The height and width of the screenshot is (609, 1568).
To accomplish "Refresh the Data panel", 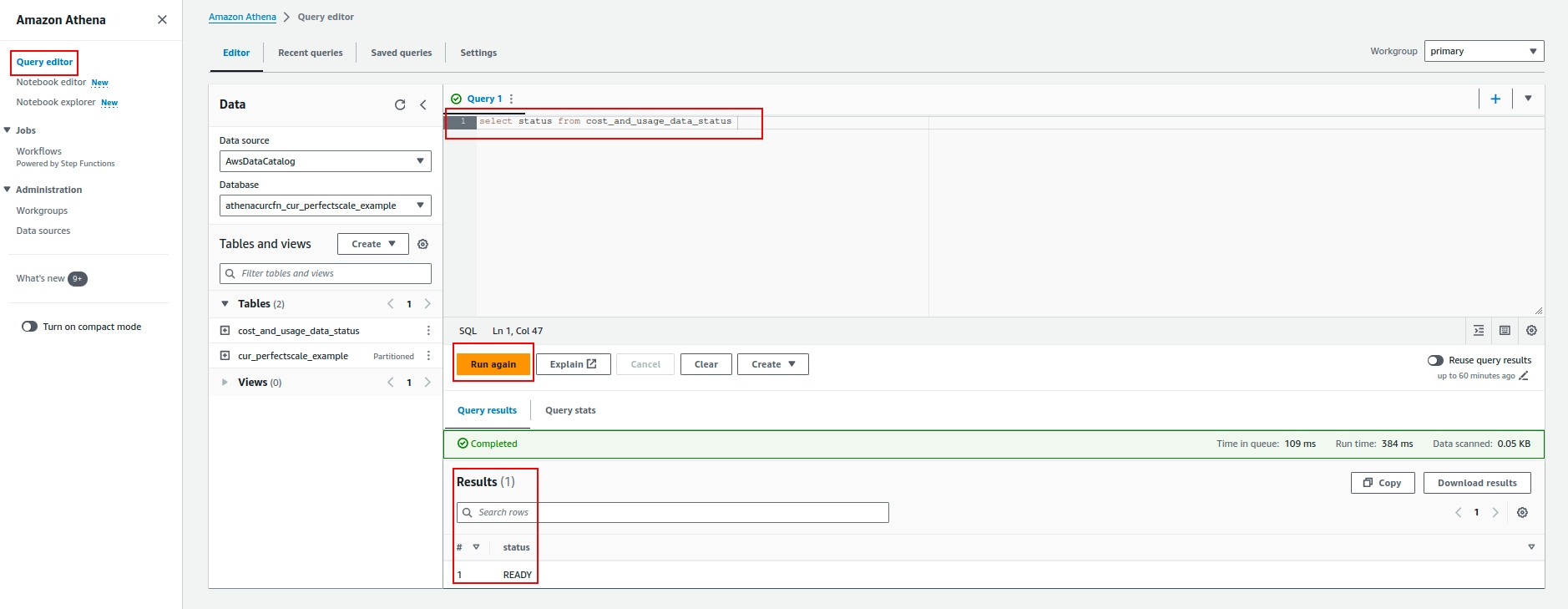I will coord(400,104).
